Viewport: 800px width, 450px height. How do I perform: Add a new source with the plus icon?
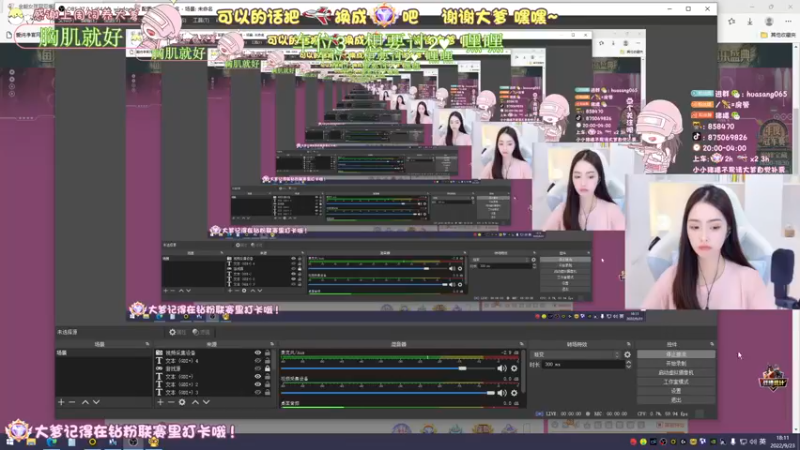tap(160, 403)
